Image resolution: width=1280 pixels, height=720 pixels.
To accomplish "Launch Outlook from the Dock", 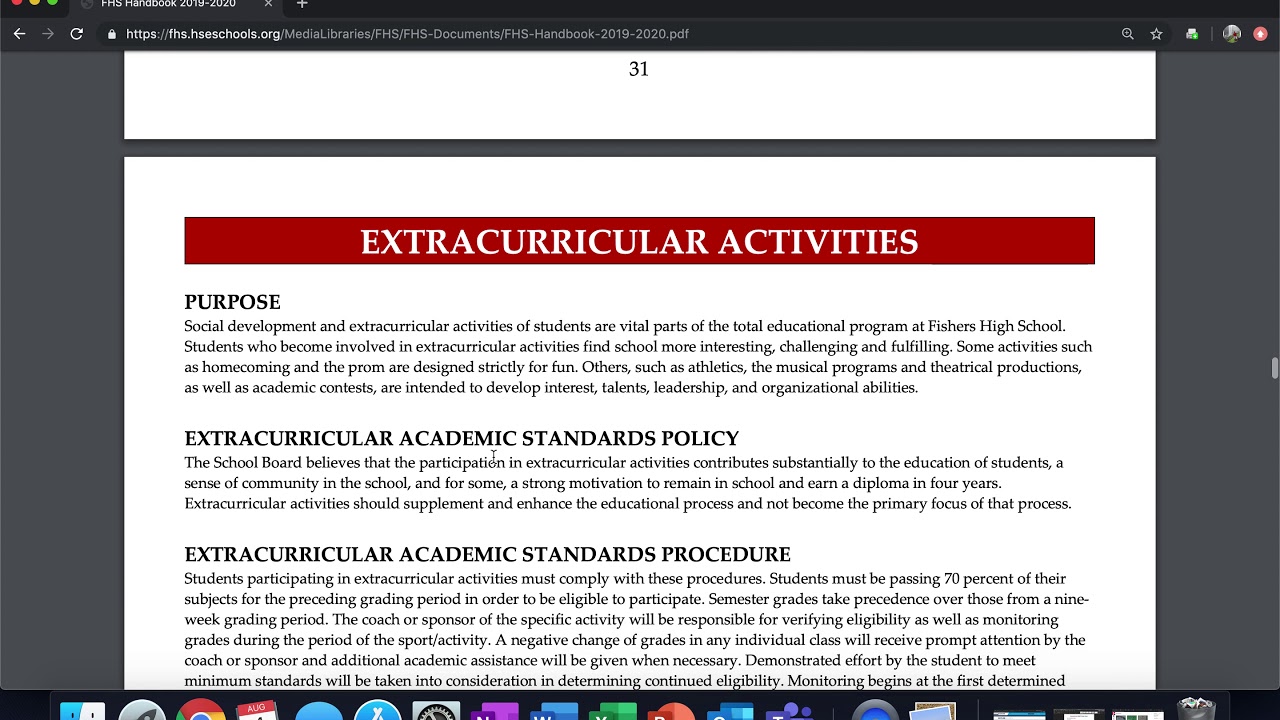I will coord(730,712).
